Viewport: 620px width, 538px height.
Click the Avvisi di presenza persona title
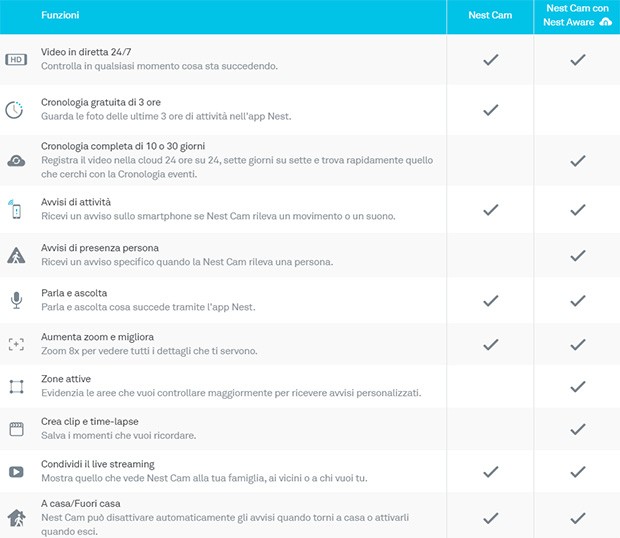(100, 248)
